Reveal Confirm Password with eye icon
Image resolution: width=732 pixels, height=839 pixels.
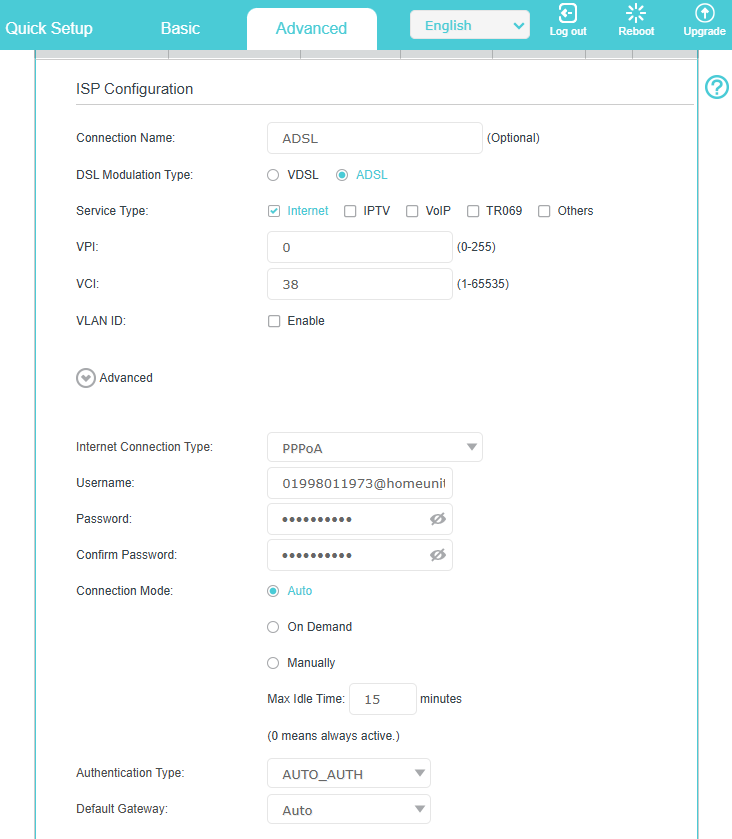click(x=437, y=555)
